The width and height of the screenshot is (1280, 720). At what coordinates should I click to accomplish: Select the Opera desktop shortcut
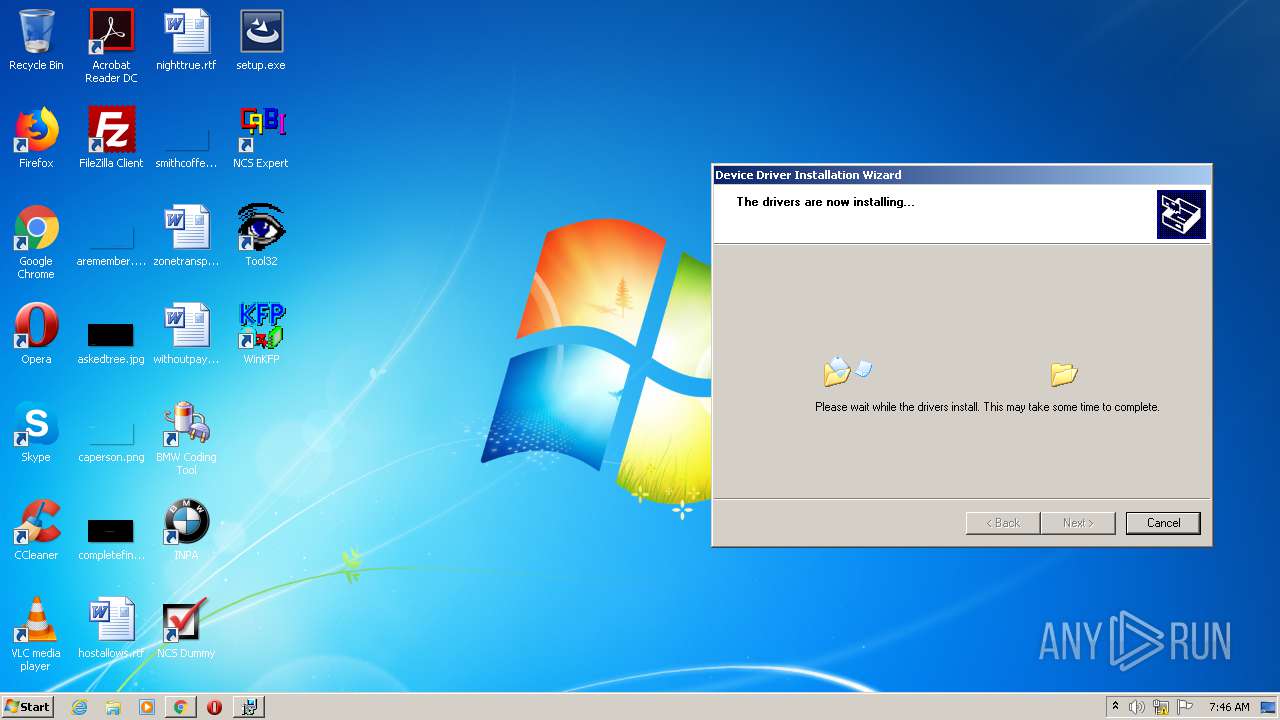pyautogui.click(x=36, y=334)
